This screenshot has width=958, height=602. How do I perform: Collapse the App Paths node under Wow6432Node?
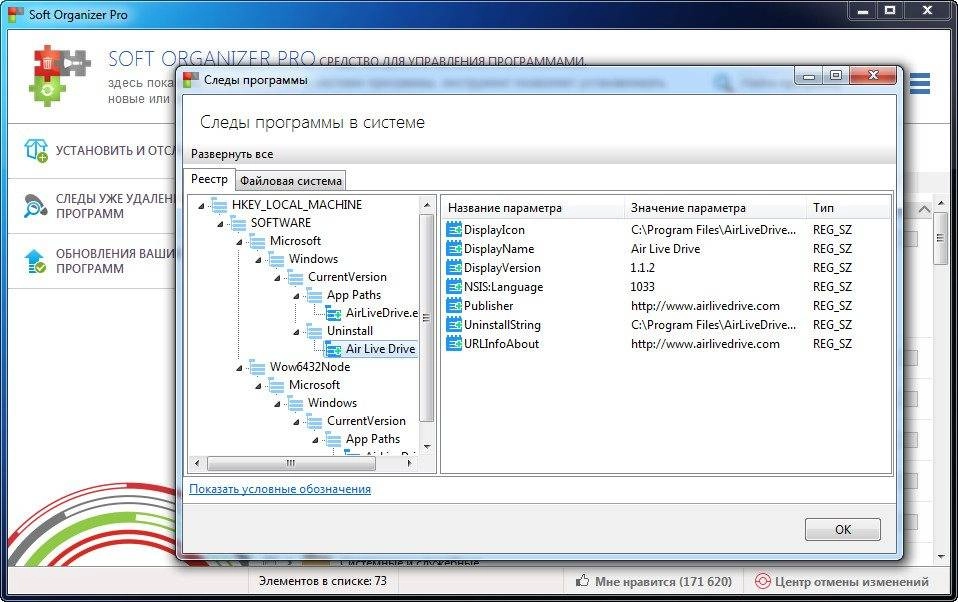click(315, 440)
